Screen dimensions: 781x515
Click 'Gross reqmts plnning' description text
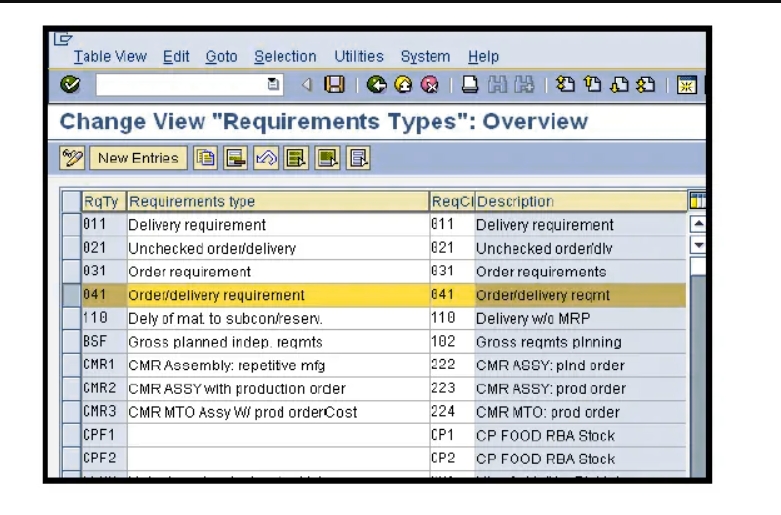coord(549,342)
